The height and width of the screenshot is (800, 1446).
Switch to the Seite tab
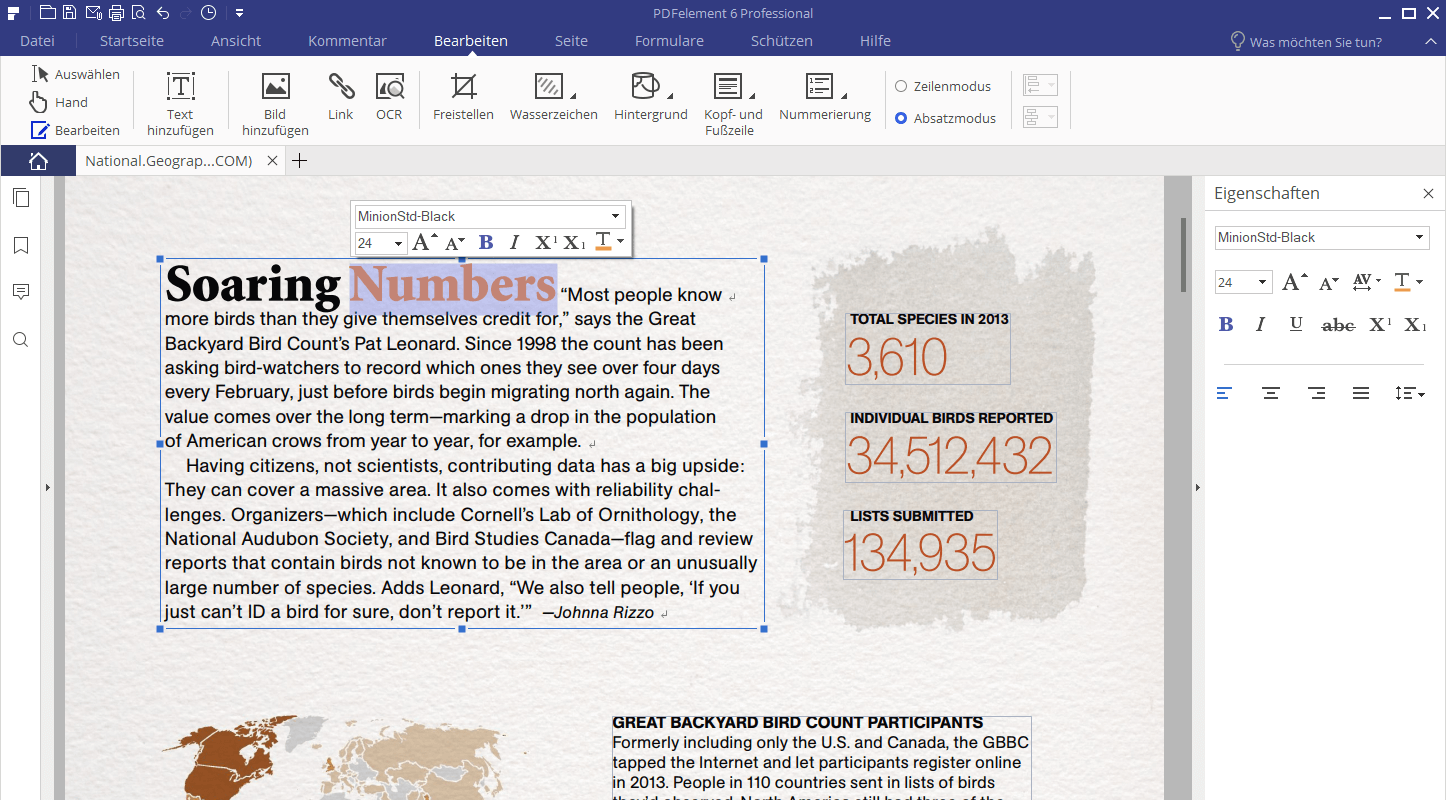coord(572,41)
